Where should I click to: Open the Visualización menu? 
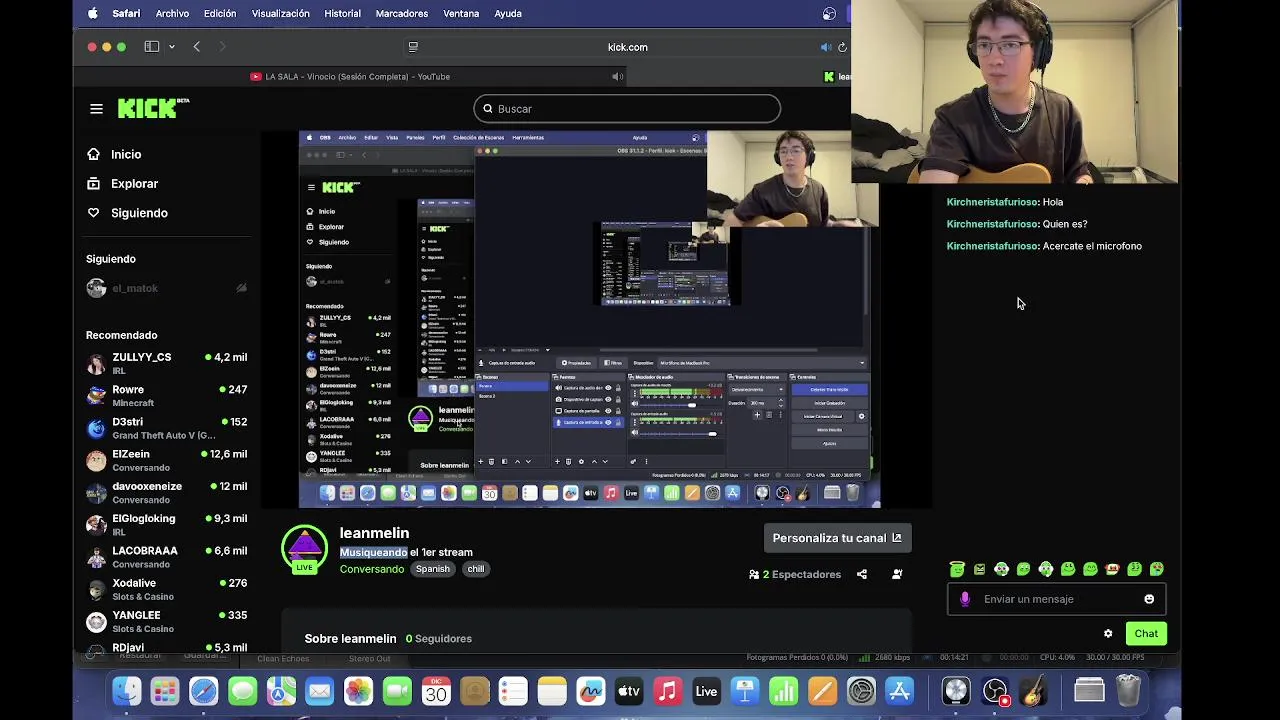[280, 14]
